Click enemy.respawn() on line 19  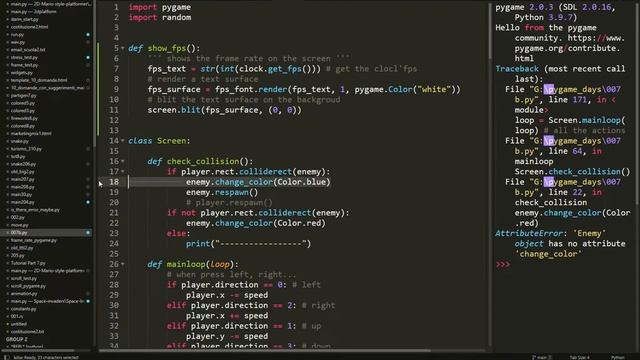point(222,193)
